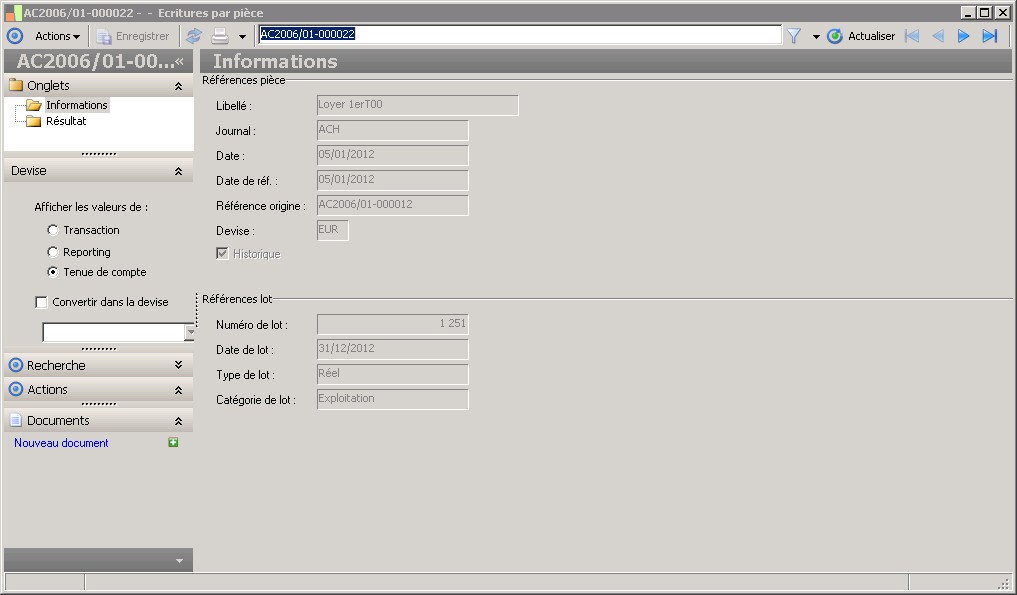Open the dropdown arrow beside filter funnel

(x=816, y=37)
